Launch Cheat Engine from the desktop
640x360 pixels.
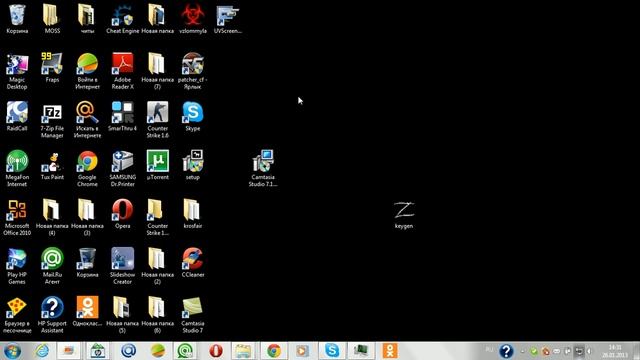point(122,18)
